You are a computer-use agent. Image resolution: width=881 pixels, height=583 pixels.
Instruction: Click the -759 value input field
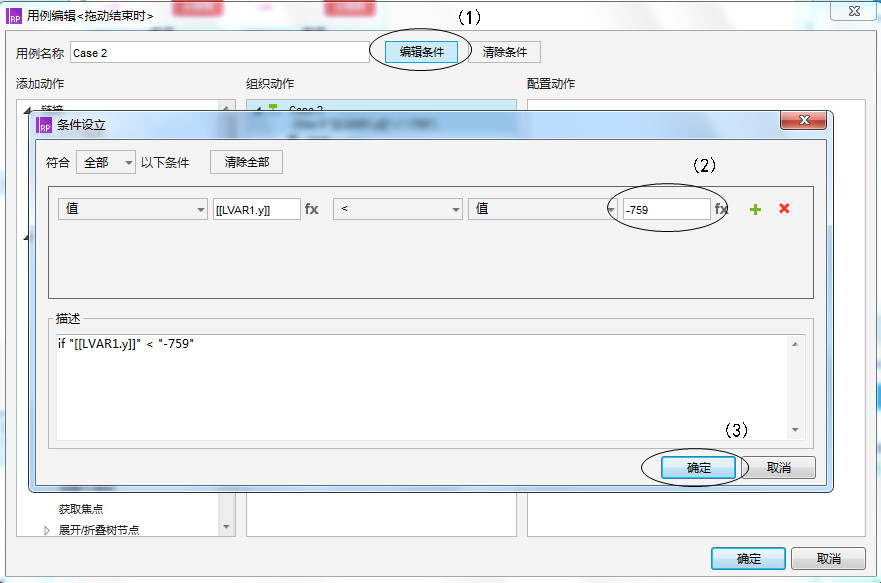pyautogui.click(x=666, y=209)
